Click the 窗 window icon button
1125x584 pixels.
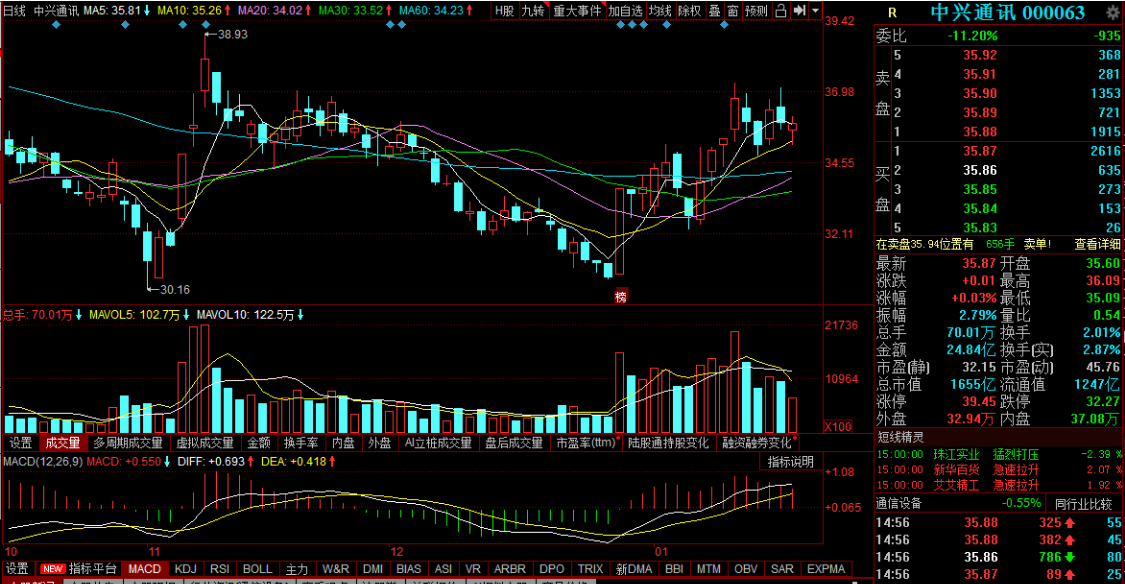point(732,11)
